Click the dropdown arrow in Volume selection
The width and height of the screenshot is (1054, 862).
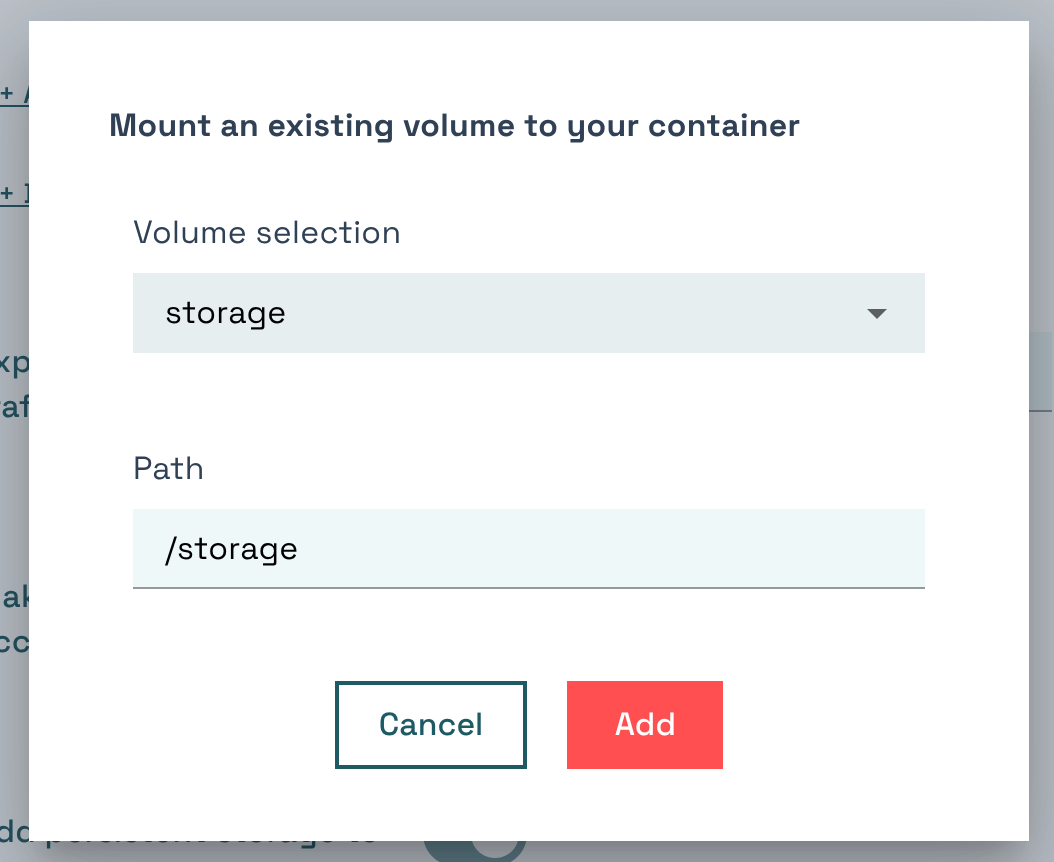coord(876,314)
